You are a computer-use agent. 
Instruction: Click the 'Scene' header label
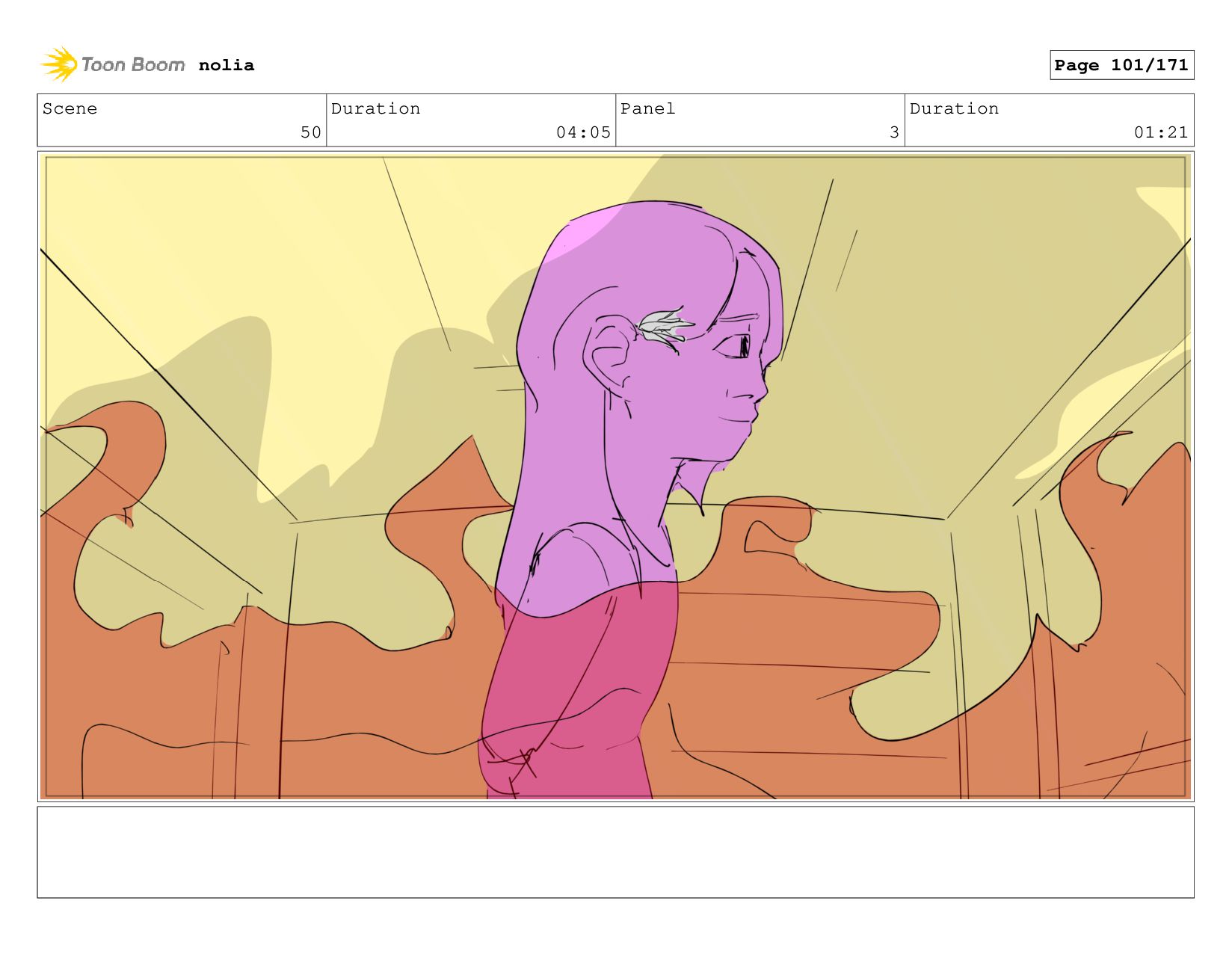pyautogui.click(x=70, y=108)
